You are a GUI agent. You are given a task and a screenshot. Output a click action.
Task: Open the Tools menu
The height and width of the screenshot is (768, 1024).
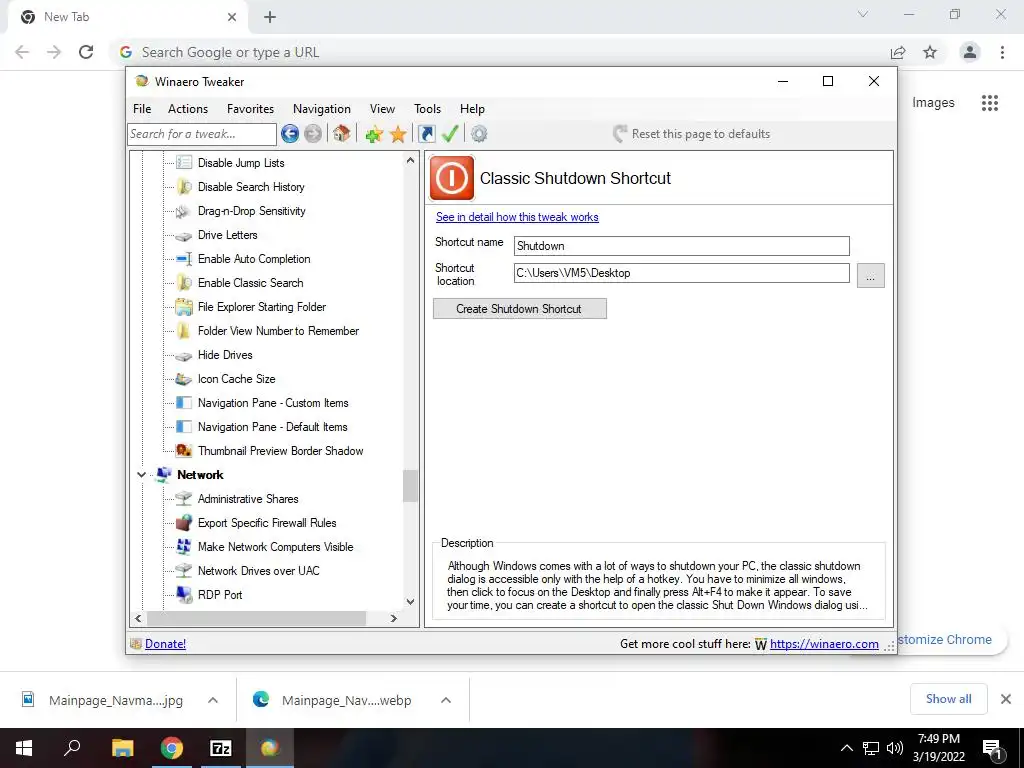(427, 109)
